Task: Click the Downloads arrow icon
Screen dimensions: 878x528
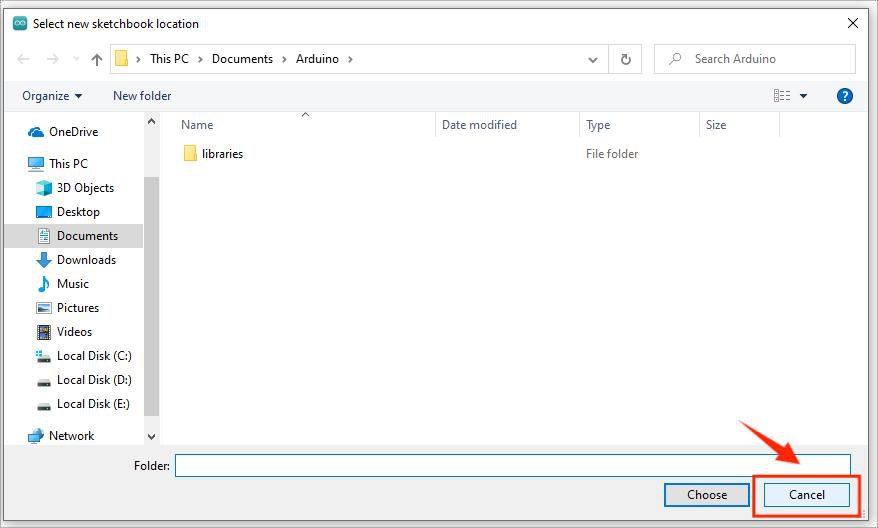Action: pos(44,260)
